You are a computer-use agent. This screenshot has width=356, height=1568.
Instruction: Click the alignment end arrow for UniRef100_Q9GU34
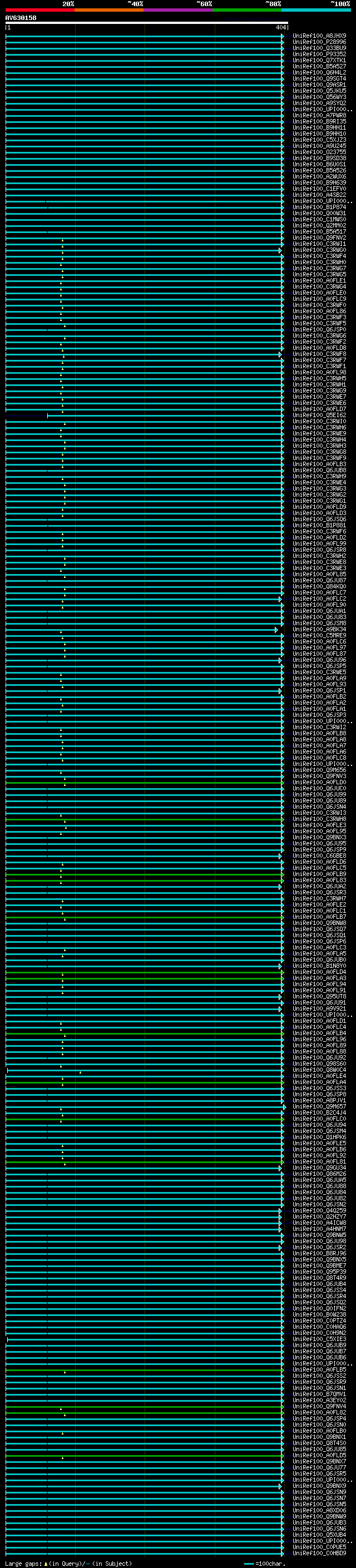[280, 1168]
